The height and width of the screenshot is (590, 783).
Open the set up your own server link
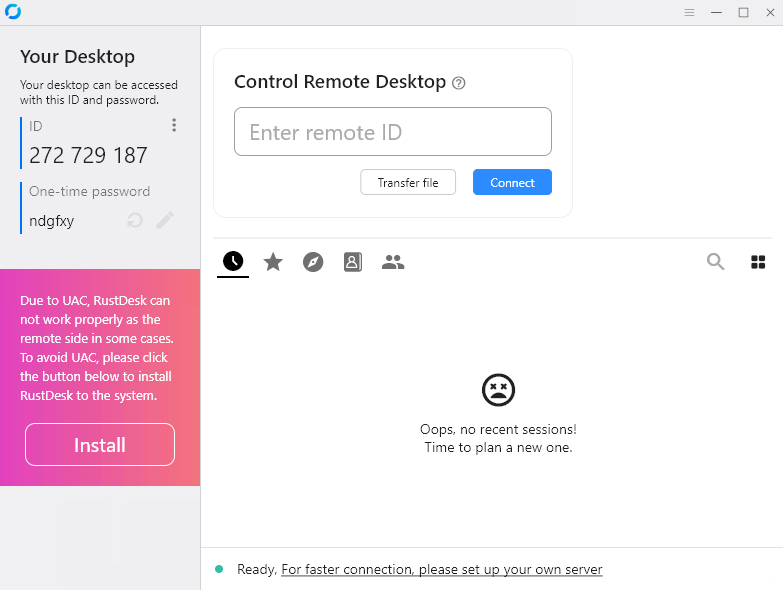(x=441, y=569)
